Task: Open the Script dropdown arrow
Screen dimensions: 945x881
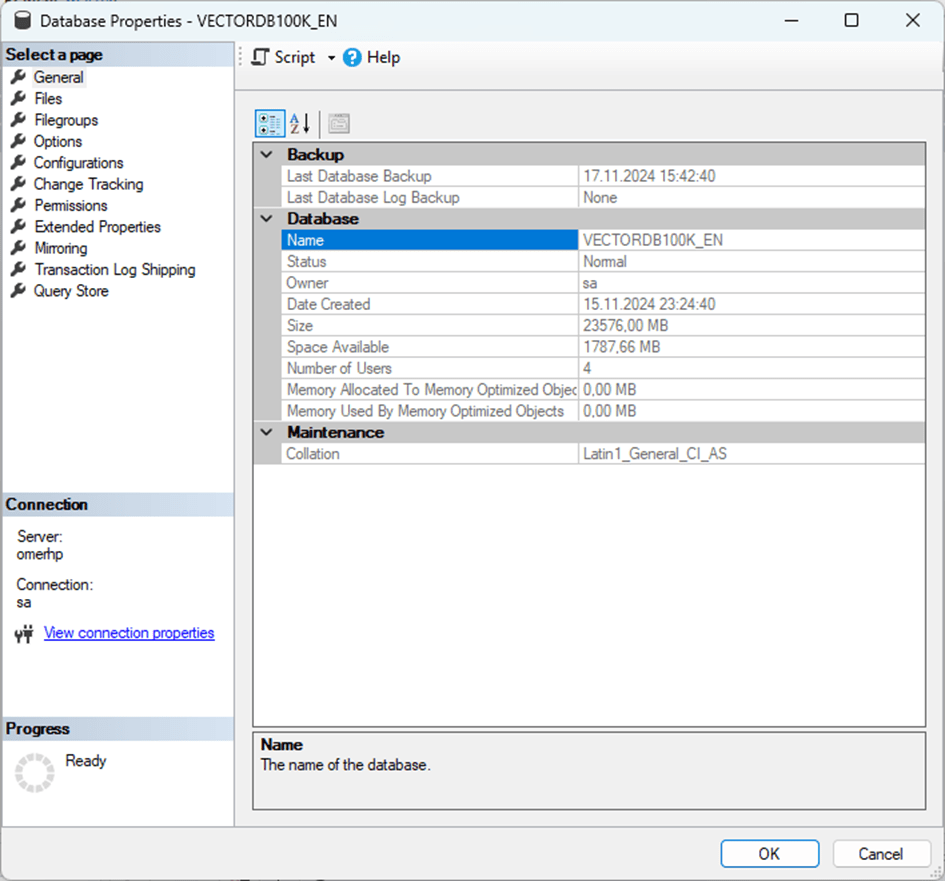Action: click(x=331, y=58)
